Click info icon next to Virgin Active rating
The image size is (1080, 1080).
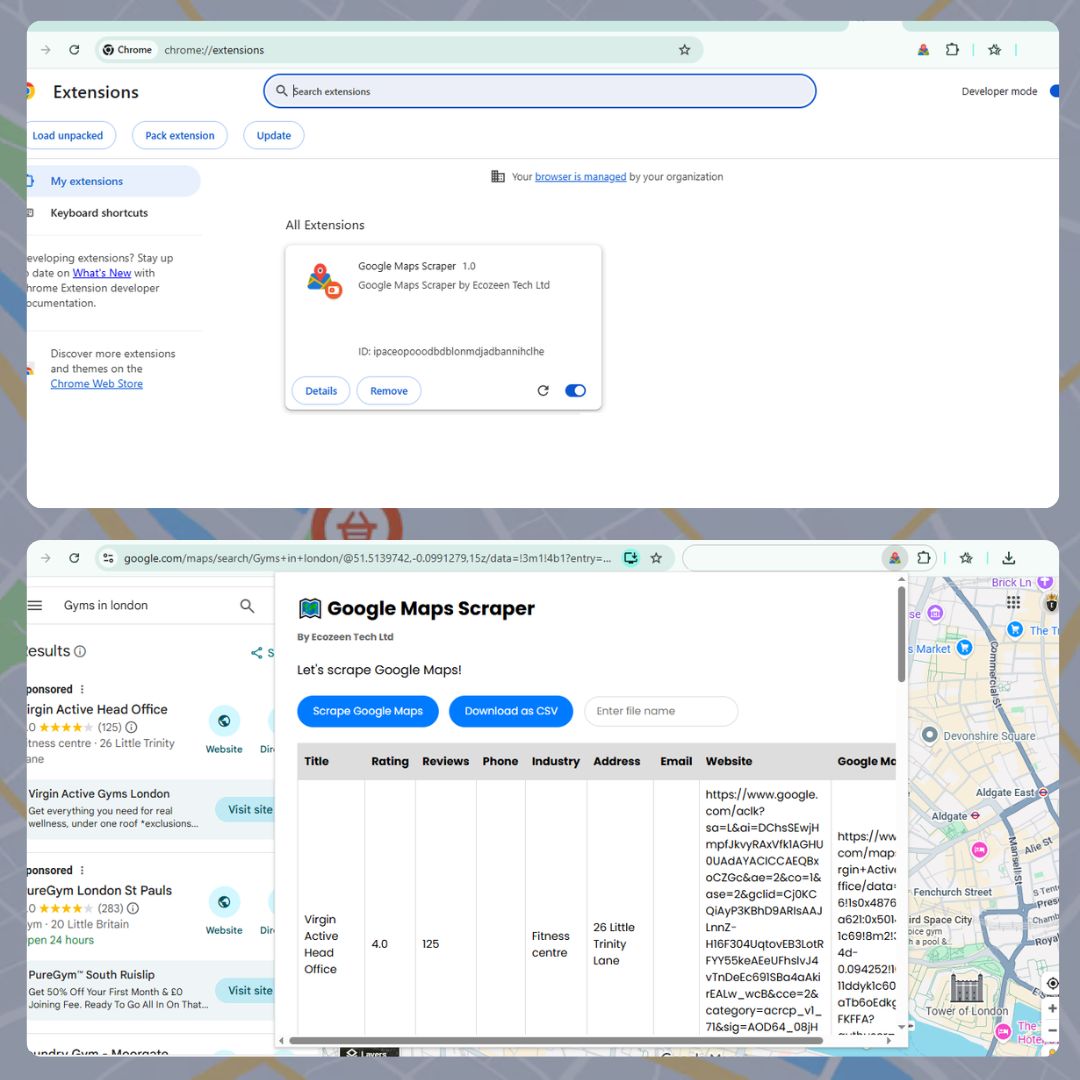tap(132, 727)
